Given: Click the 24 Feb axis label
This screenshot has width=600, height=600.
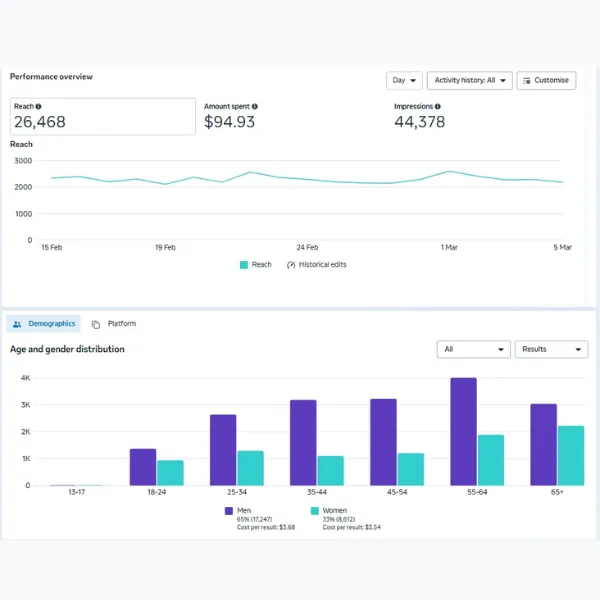Looking at the screenshot, I should (x=307, y=248).
